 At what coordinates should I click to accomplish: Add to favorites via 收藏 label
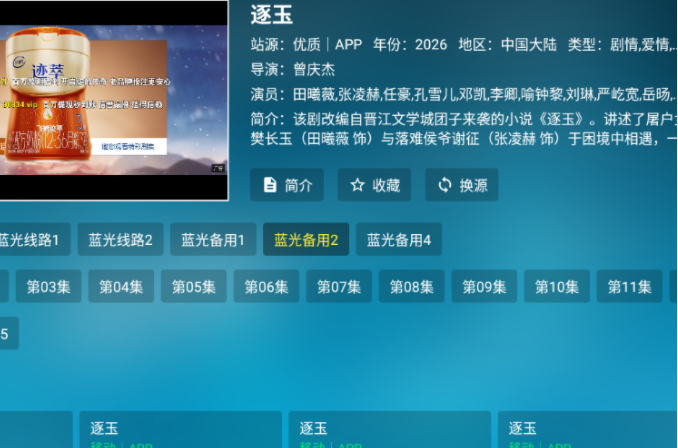coord(386,185)
